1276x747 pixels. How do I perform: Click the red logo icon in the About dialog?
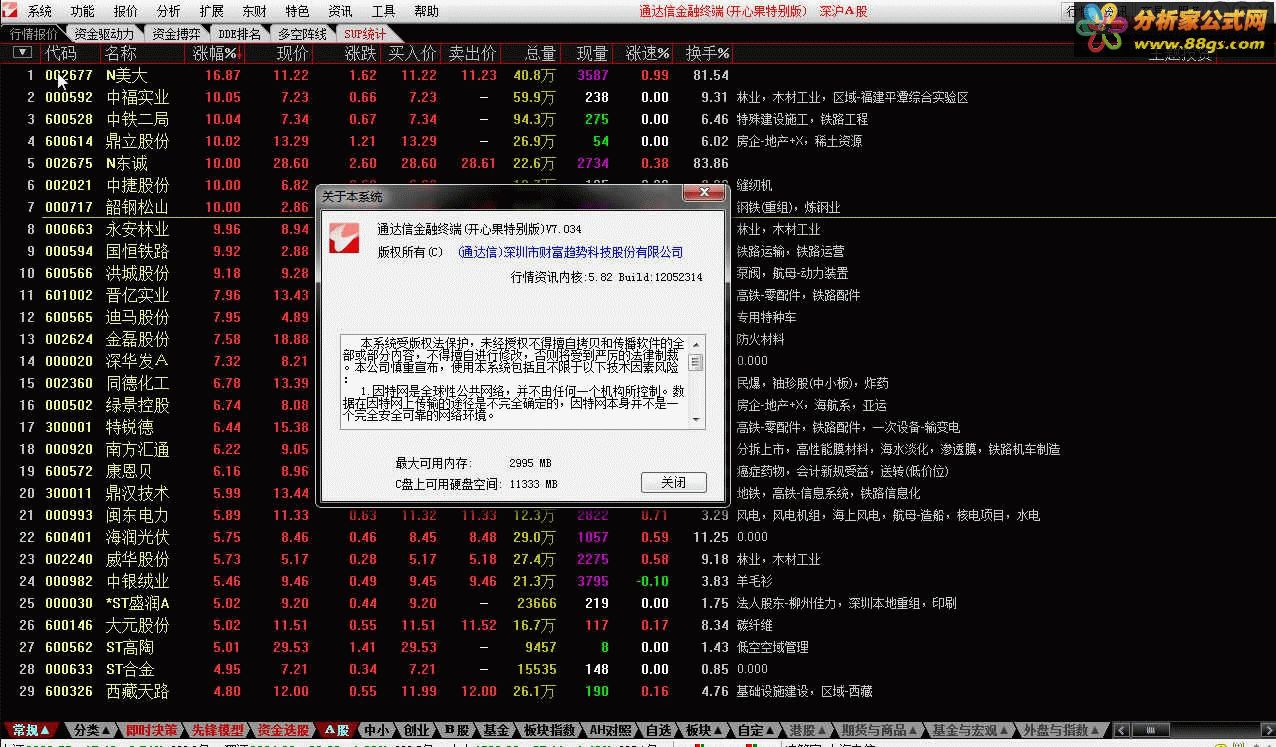pyautogui.click(x=345, y=238)
